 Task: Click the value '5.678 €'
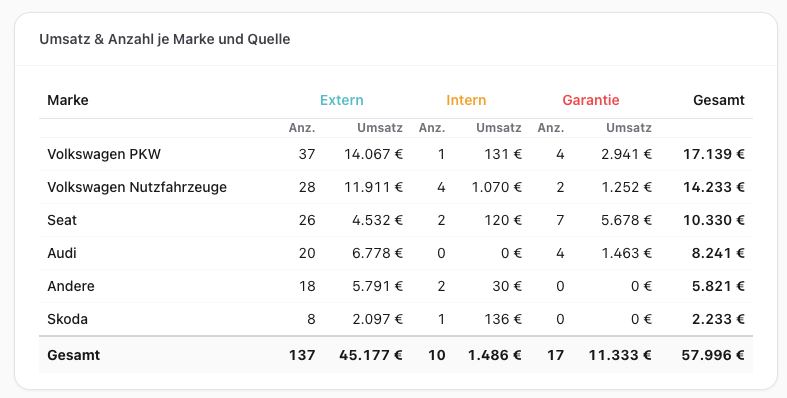626,220
